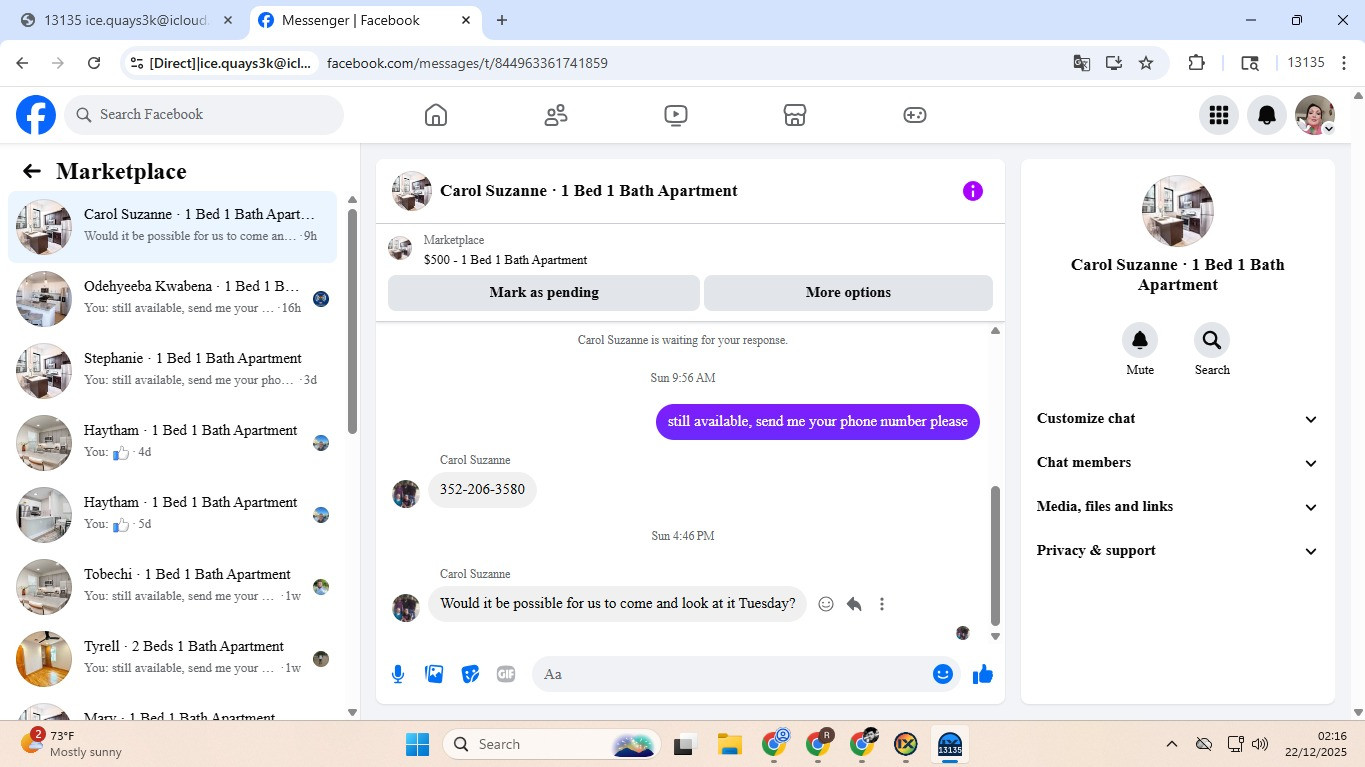
Task: Open the Stephanie conversation
Action: [172, 371]
